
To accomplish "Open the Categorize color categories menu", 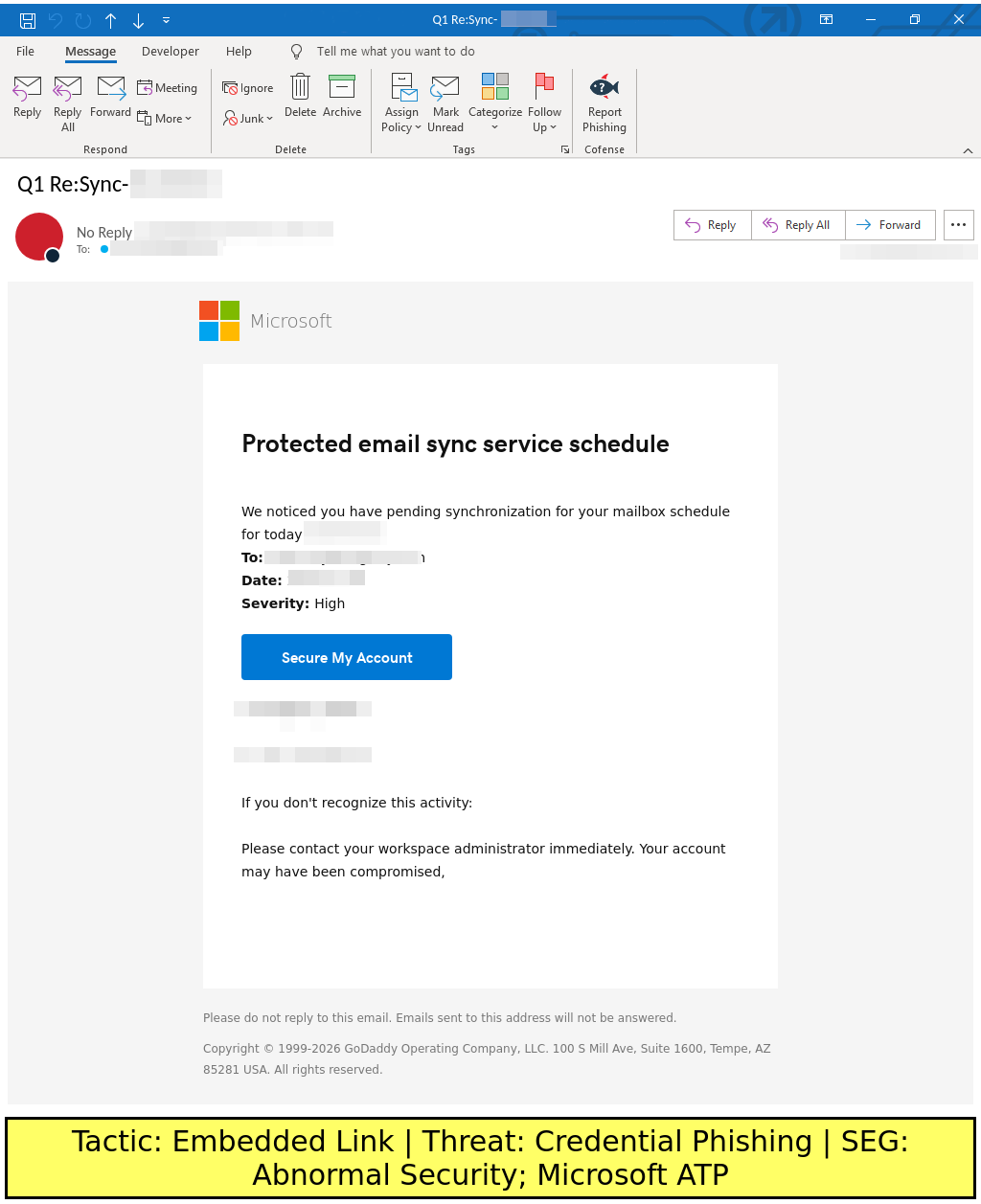I will click(495, 102).
